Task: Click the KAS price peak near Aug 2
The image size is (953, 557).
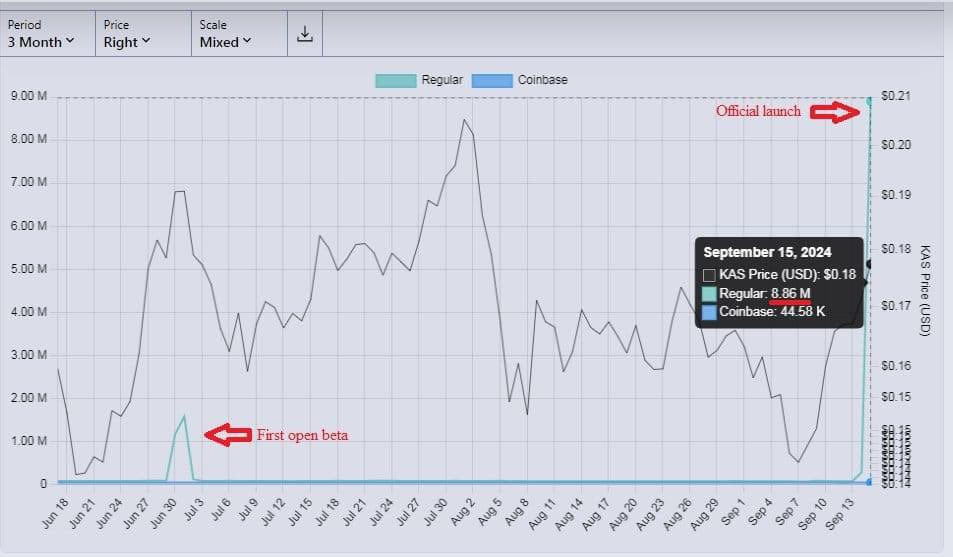Action: [x=464, y=120]
